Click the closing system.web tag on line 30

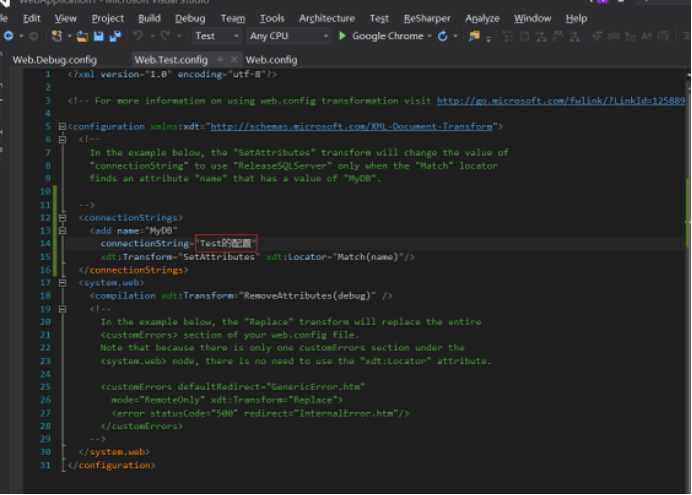click(x=114, y=452)
